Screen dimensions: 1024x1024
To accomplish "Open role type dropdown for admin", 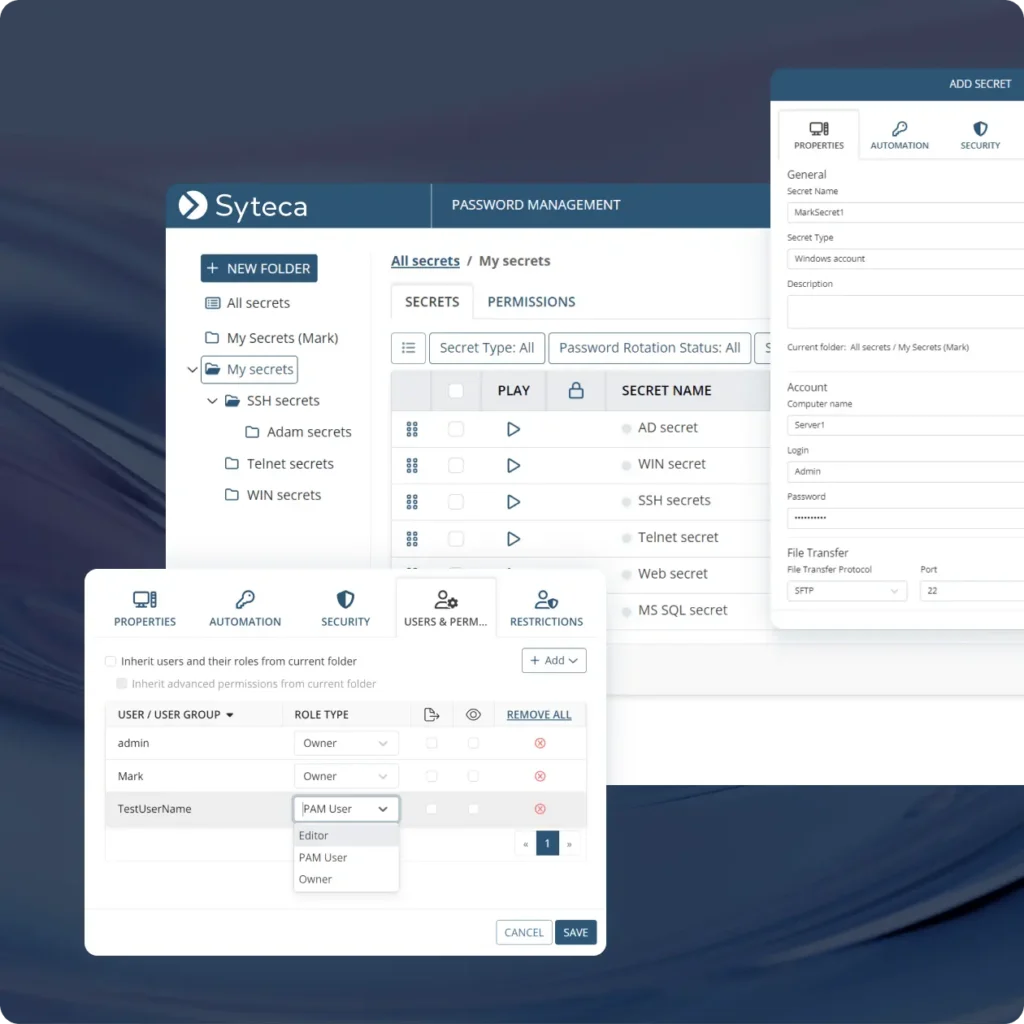I will point(345,743).
